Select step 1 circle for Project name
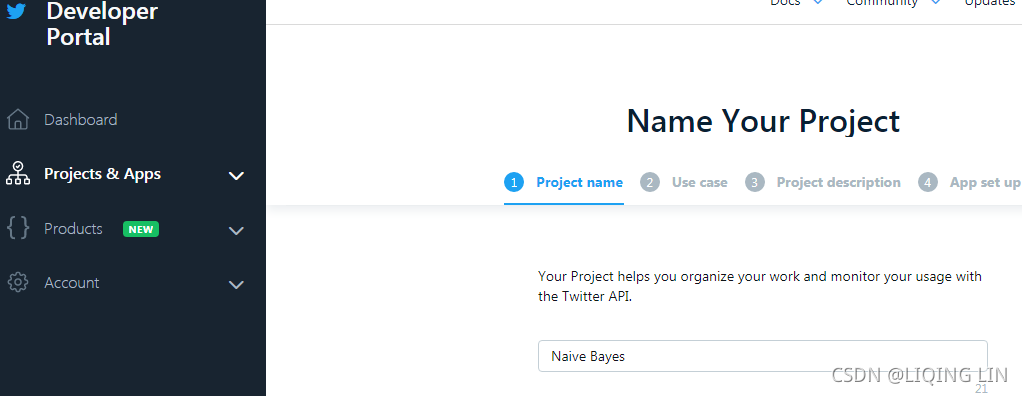1022x396 pixels. pyautogui.click(x=514, y=183)
